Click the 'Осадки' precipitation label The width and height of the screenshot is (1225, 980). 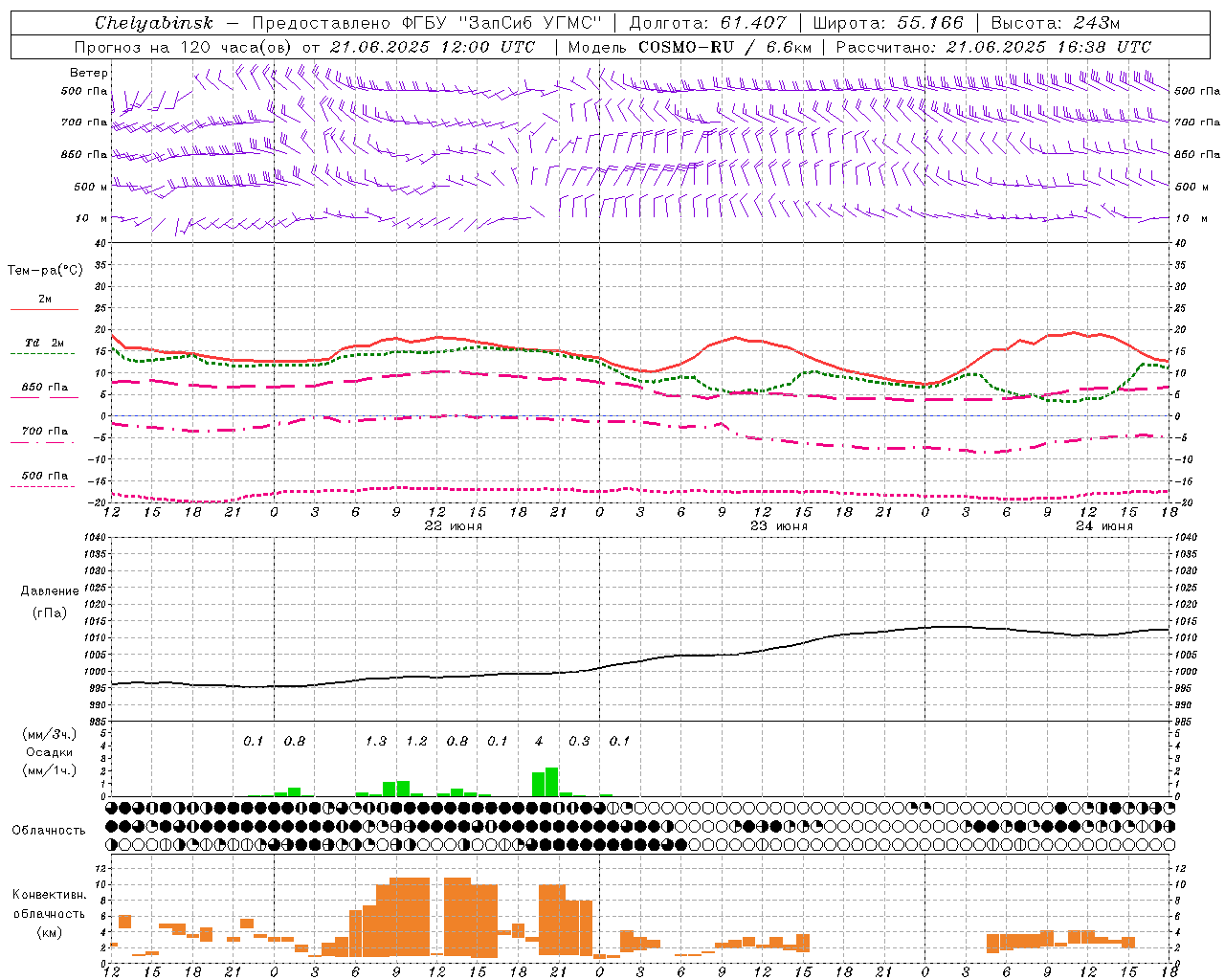(x=49, y=752)
